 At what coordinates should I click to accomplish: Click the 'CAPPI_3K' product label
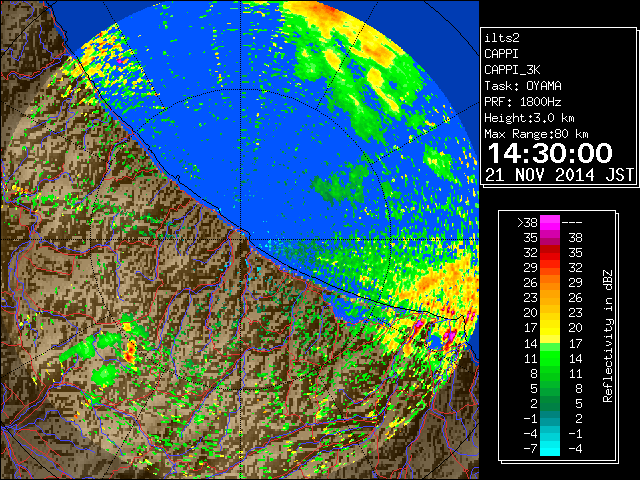(512, 70)
